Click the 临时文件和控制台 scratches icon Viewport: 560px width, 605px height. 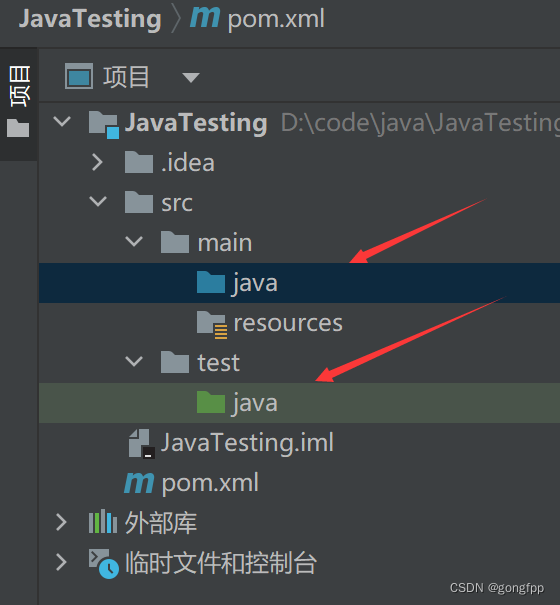tap(103, 564)
